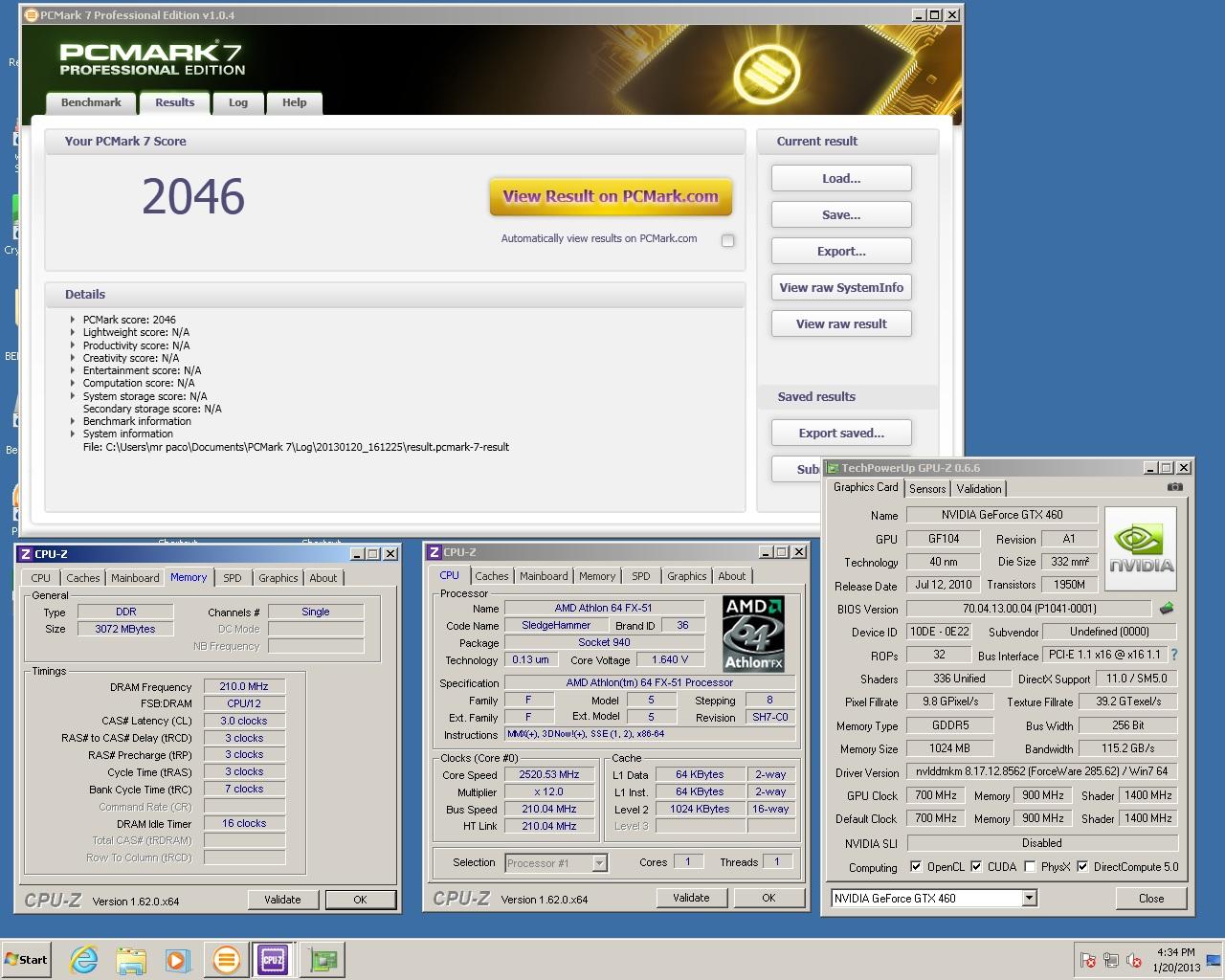Switch to GPU-Z taskbar icon

point(324,959)
